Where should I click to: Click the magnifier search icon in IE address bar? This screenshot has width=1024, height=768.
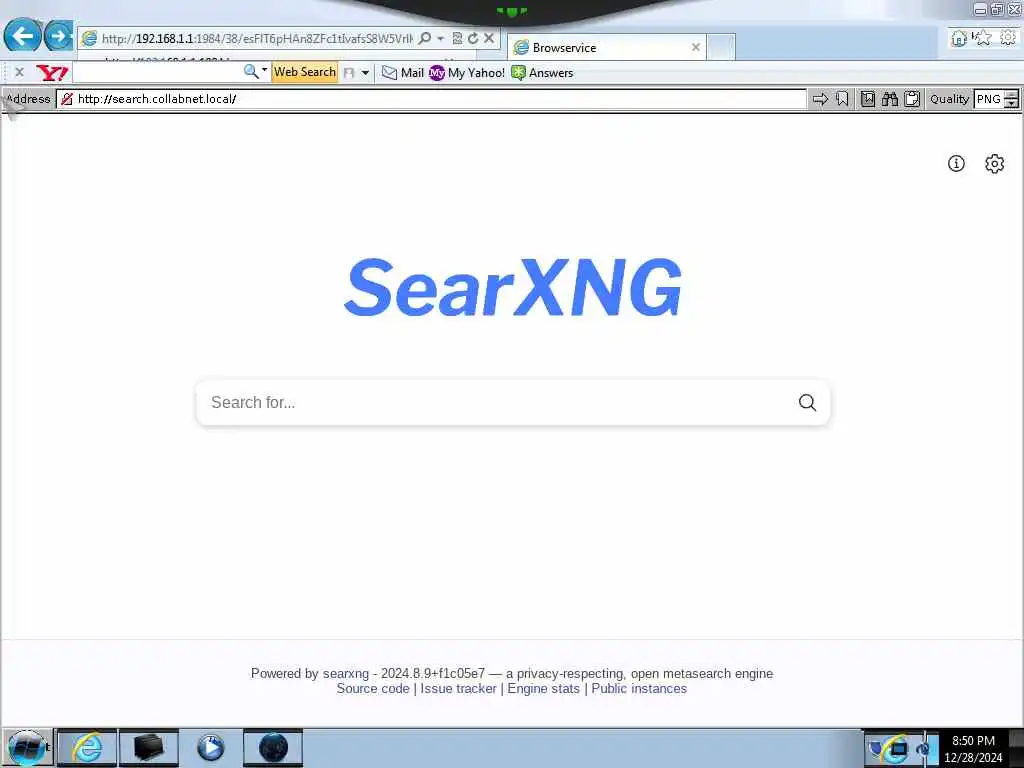(x=424, y=39)
